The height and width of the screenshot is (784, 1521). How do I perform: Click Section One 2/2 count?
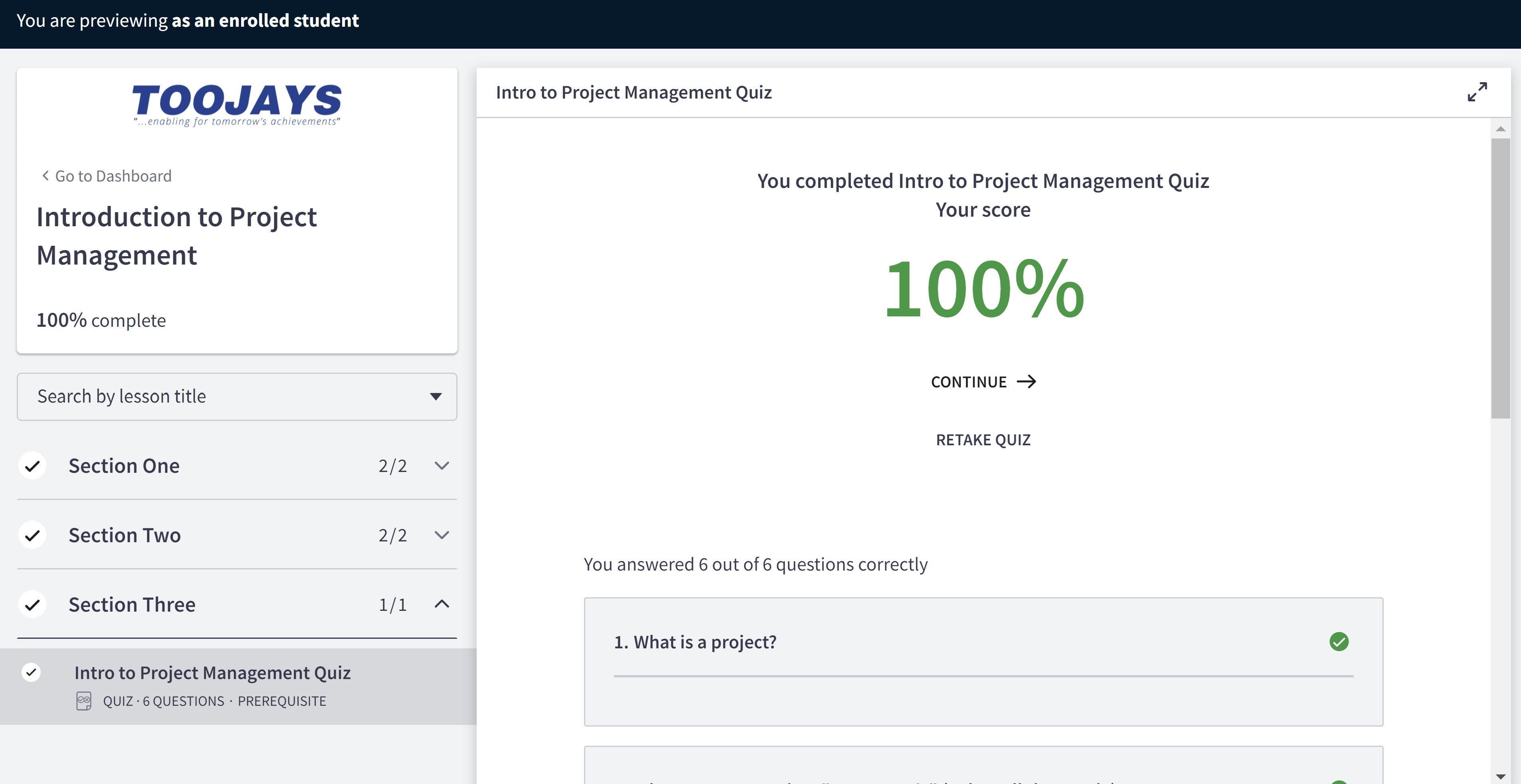click(393, 466)
